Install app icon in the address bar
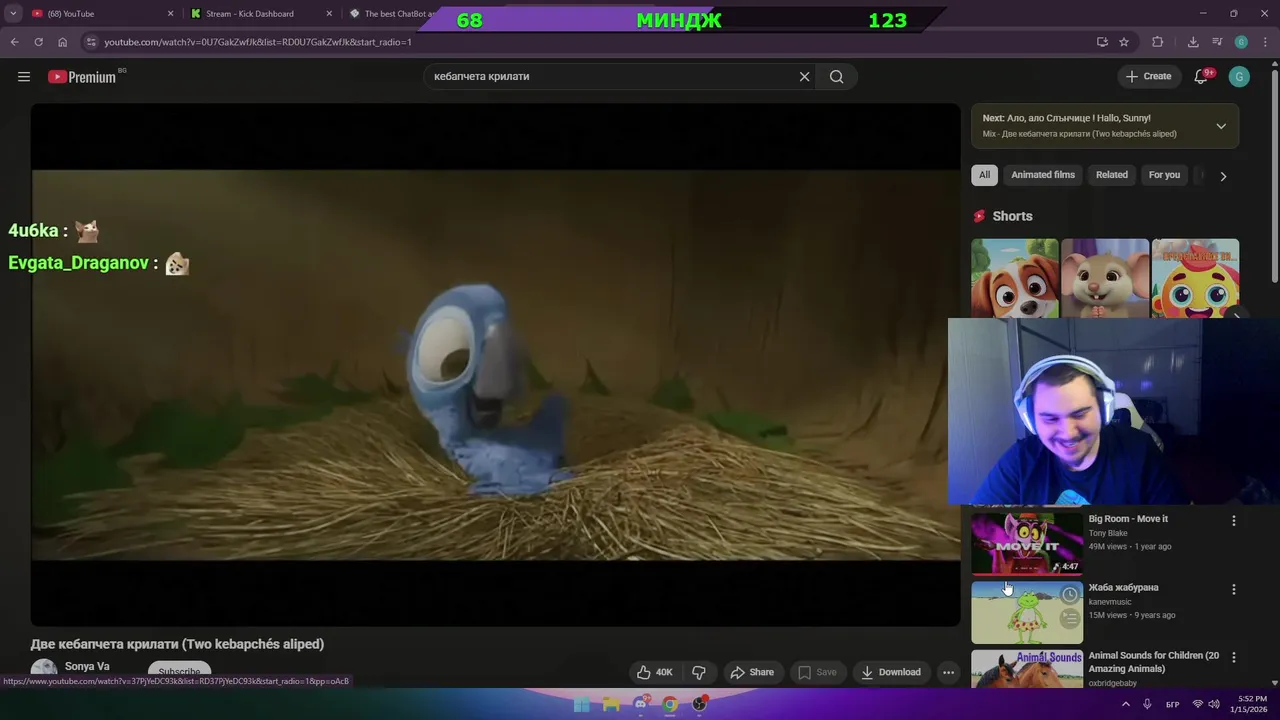Image resolution: width=1280 pixels, height=720 pixels. tap(1102, 42)
